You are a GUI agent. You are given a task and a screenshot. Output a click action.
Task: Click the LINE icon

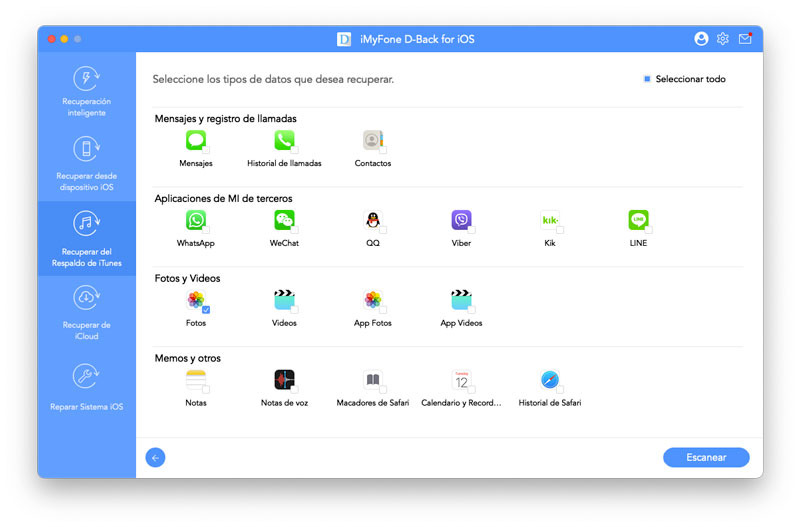(638, 220)
